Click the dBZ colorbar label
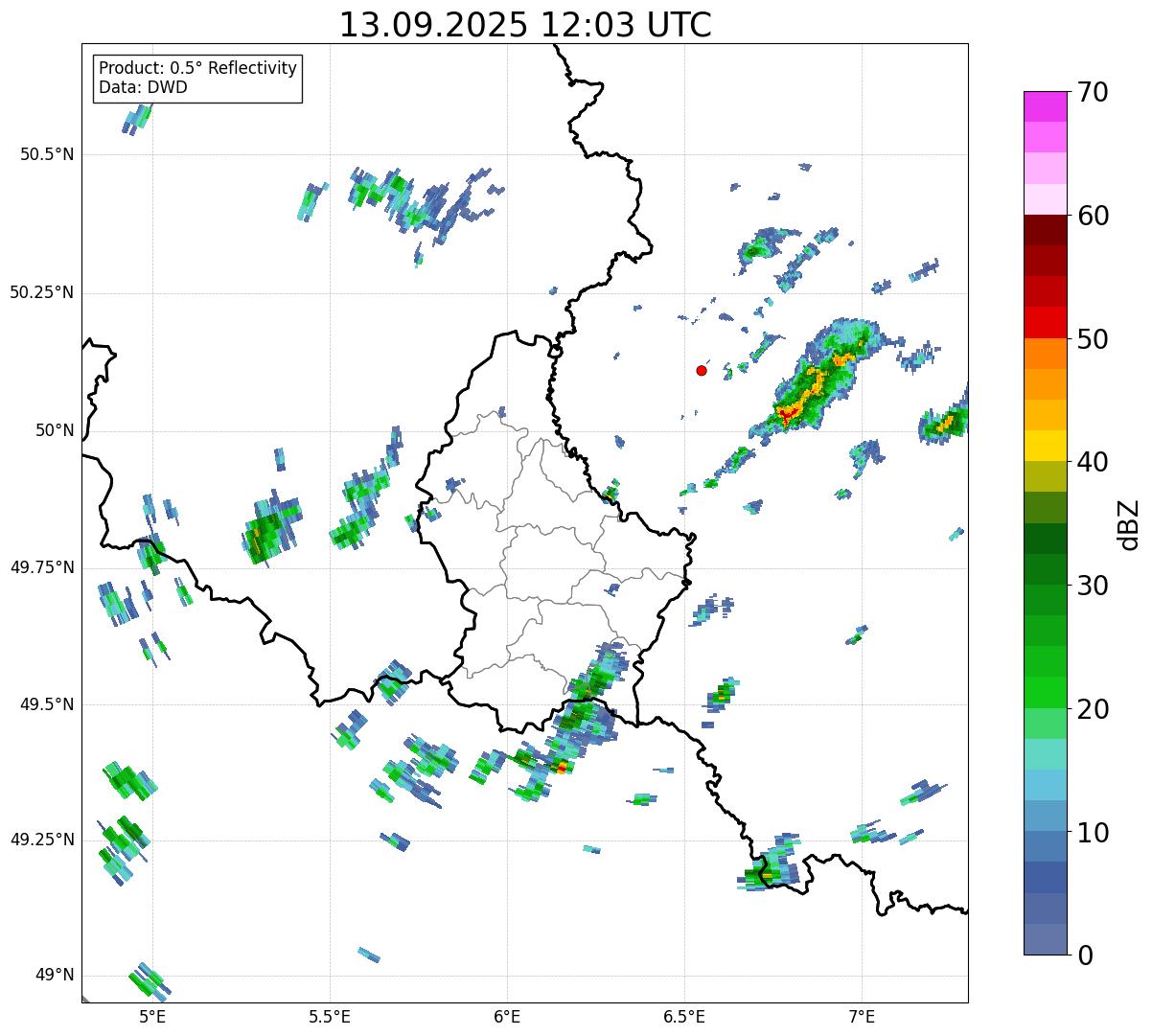The image size is (1152, 1036). click(1129, 523)
